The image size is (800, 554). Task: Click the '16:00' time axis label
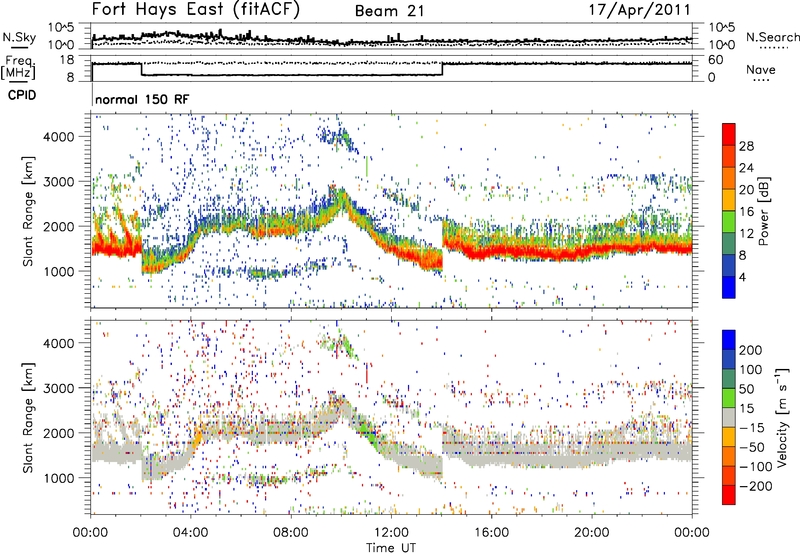point(491,533)
